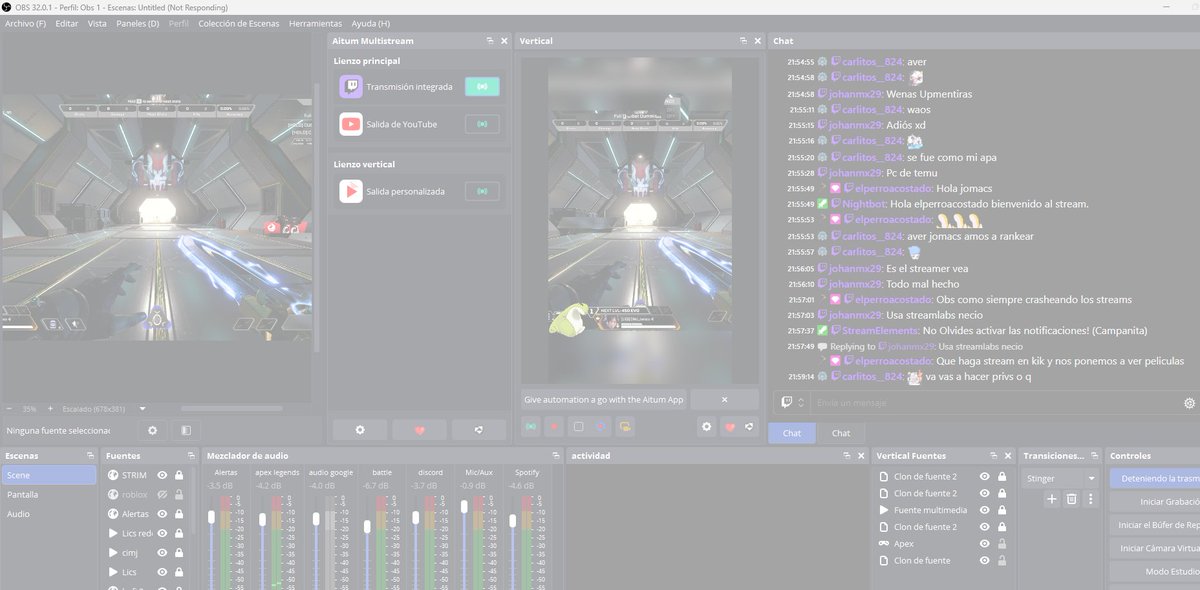The image size is (1200, 590).
Task: Zoom out preview with the minus button
Action: pyautogui.click(x=9, y=409)
